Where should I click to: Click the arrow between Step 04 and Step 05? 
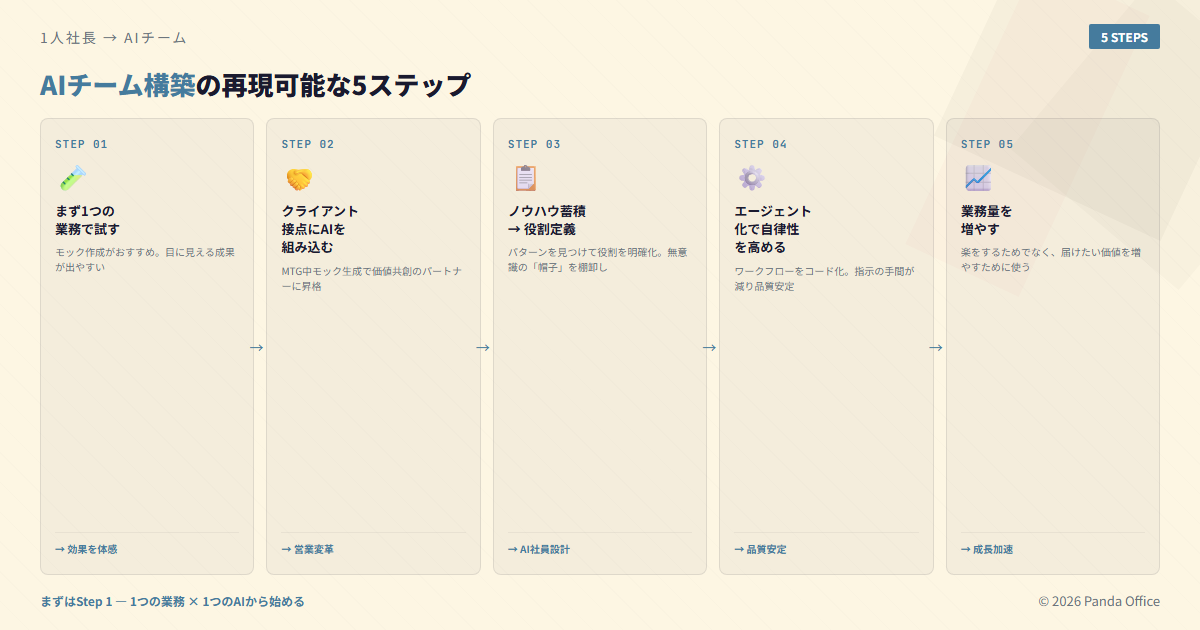click(x=936, y=347)
